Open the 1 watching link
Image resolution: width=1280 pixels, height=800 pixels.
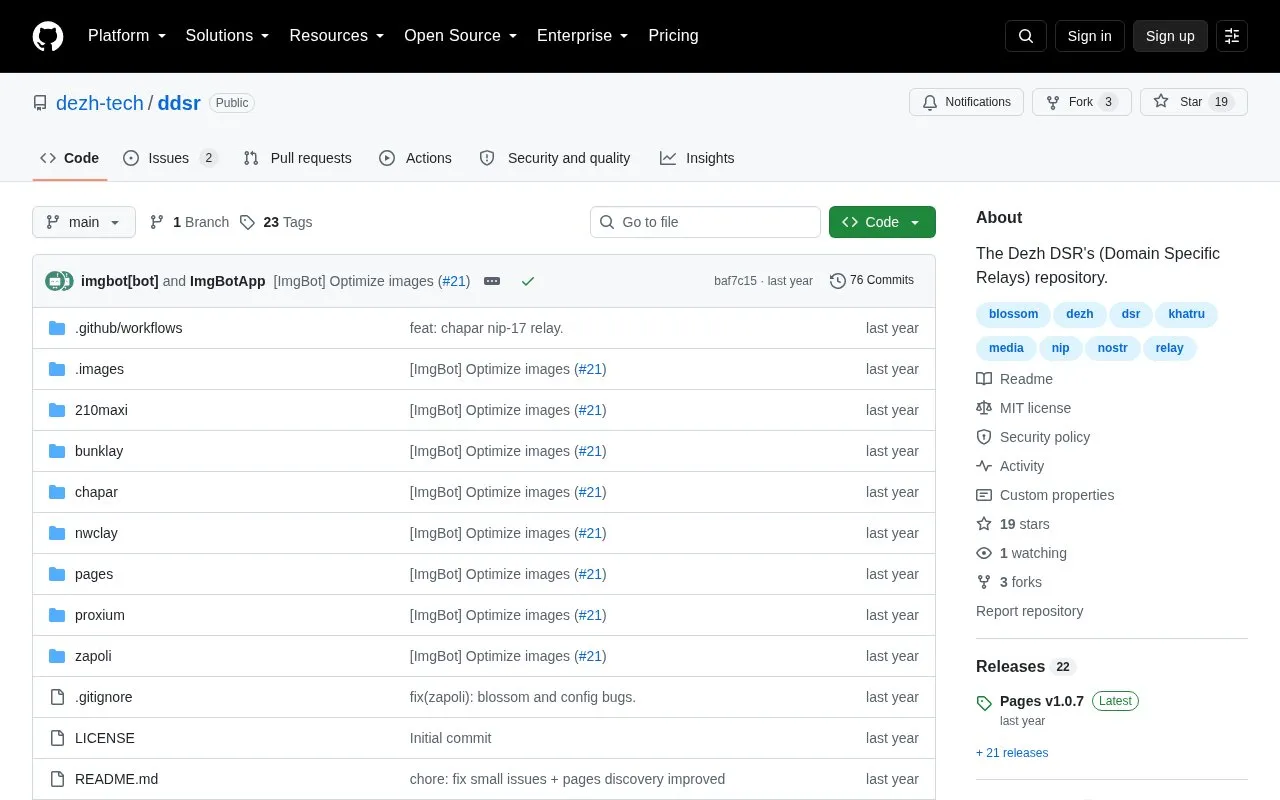[1021, 553]
